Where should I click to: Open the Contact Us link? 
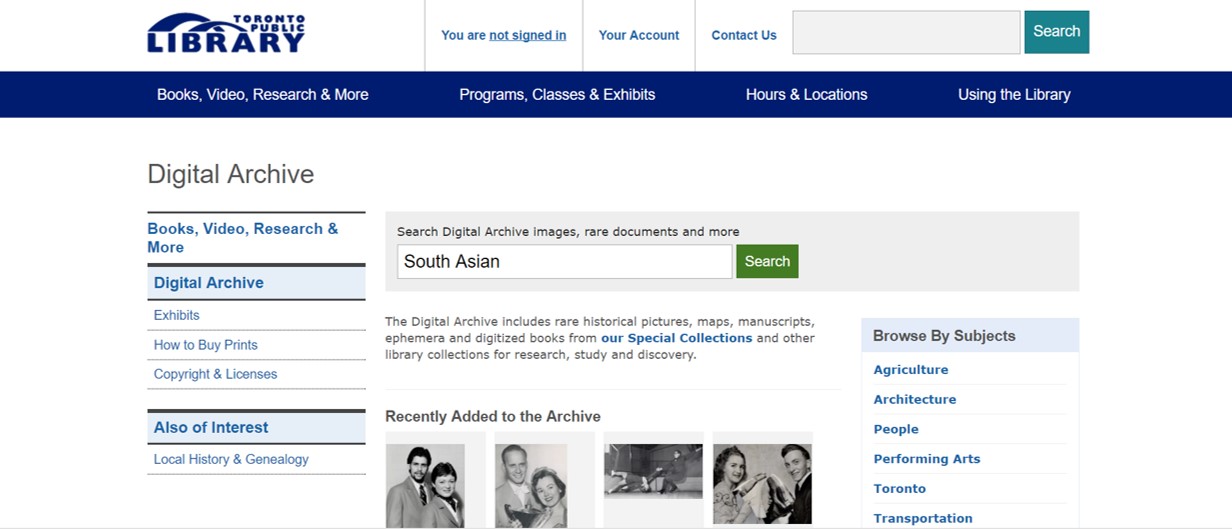743,35
